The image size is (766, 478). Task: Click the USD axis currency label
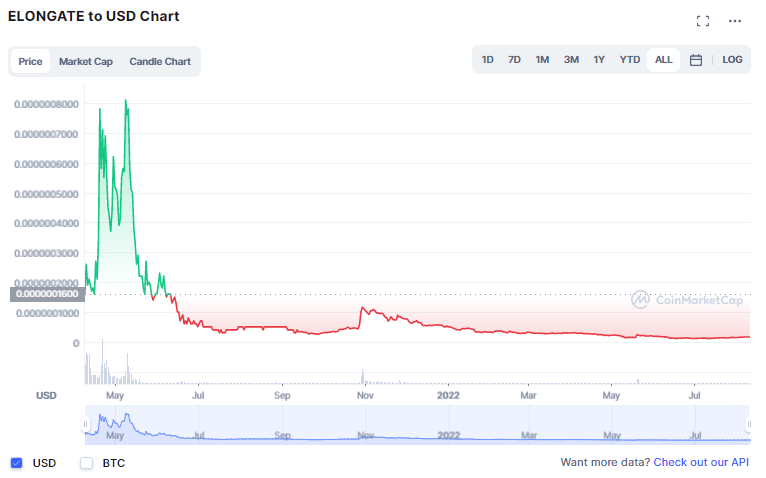coord(46,395)
